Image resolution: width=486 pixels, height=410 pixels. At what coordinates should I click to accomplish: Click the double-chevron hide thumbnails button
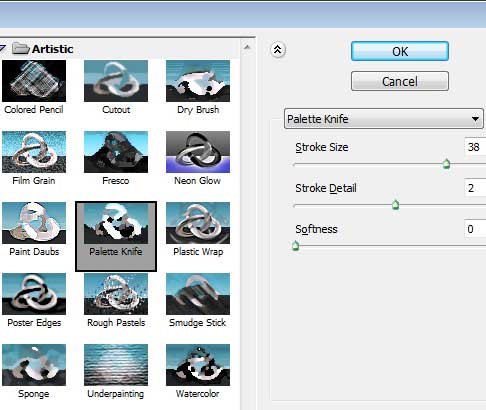point(277,50)
